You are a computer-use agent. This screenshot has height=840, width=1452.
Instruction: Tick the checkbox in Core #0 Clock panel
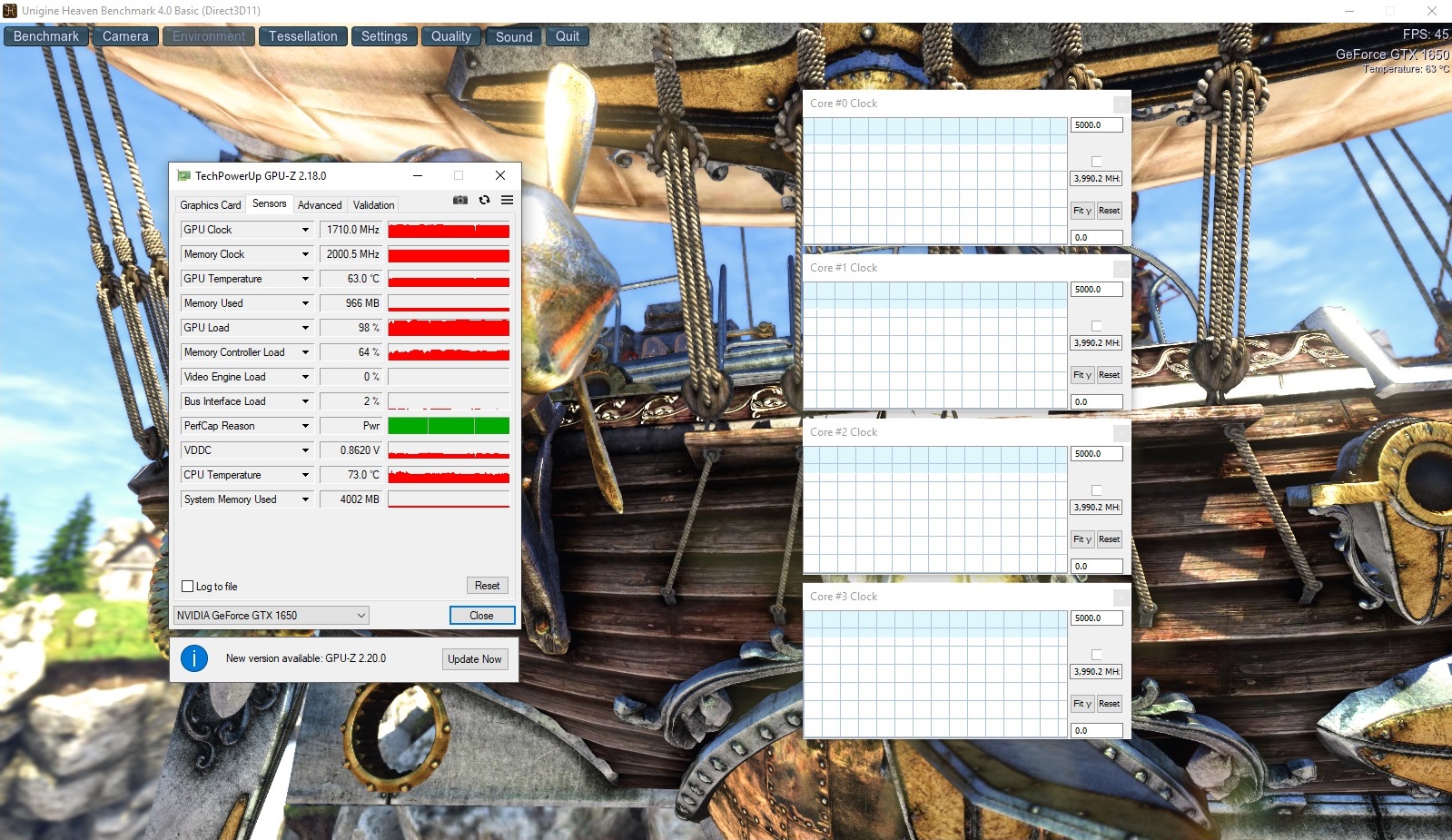(1096, 162)
